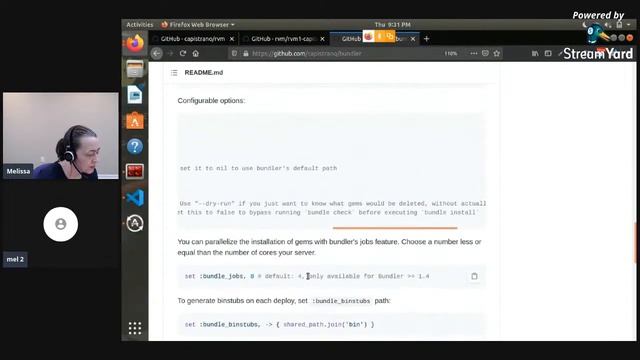Go to the Firefox home page
This screenshot has width=640, height=360.
(196, 53)
